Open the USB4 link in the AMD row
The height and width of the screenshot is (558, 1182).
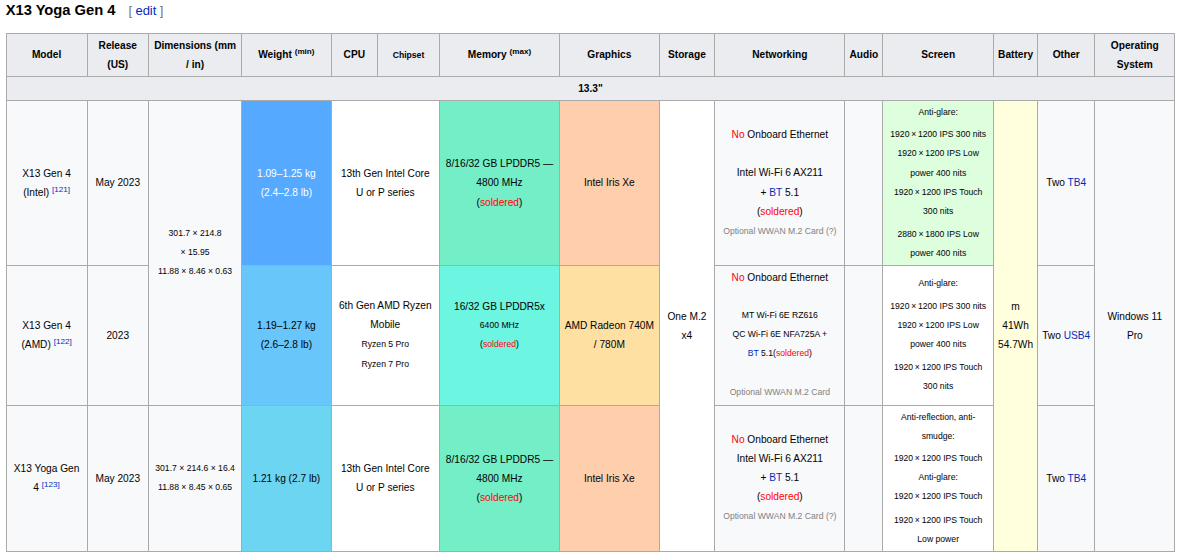[x=1076, y=335]
